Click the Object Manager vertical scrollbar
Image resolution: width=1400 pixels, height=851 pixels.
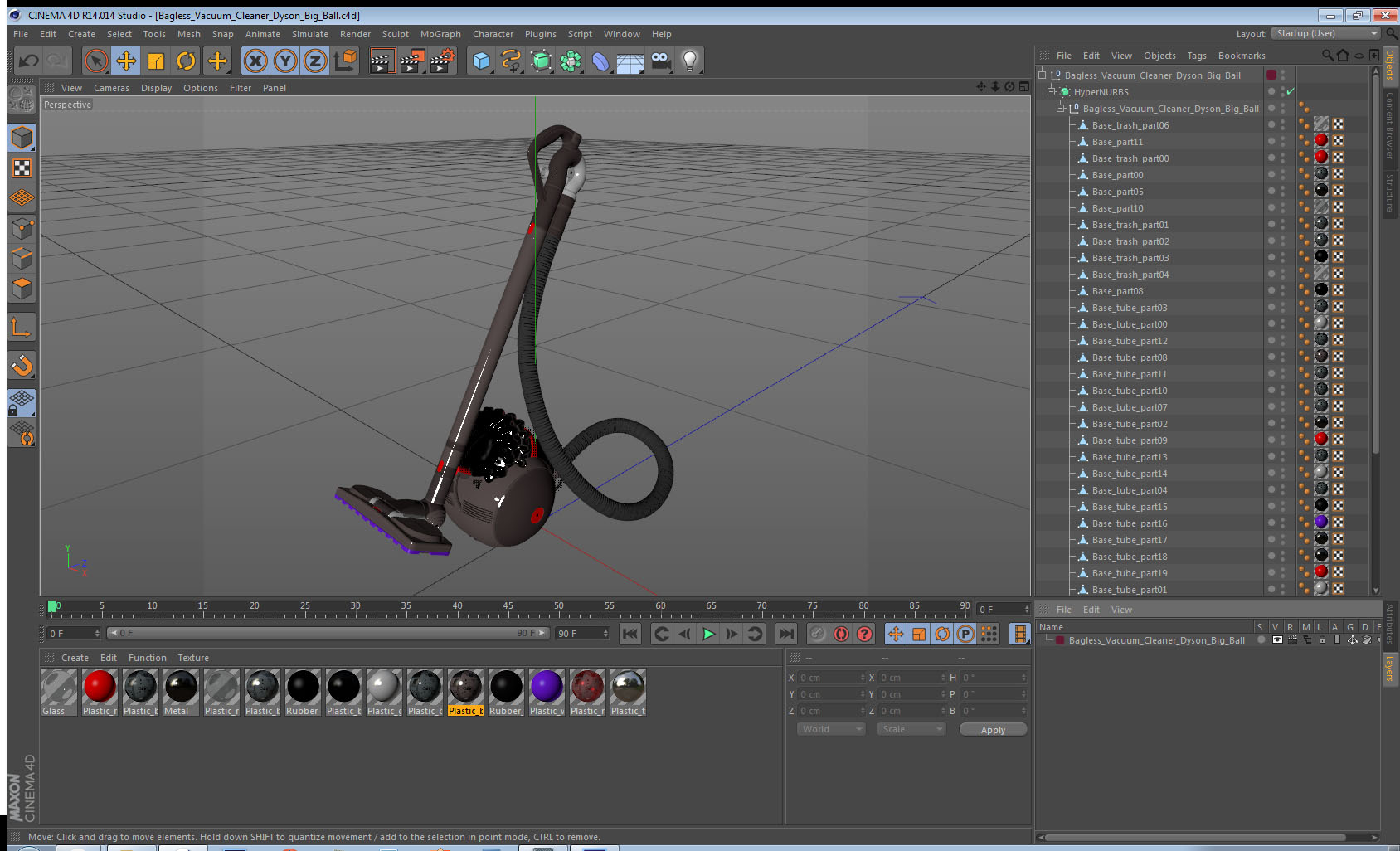pyautogui.click(x=1376, y=265)
